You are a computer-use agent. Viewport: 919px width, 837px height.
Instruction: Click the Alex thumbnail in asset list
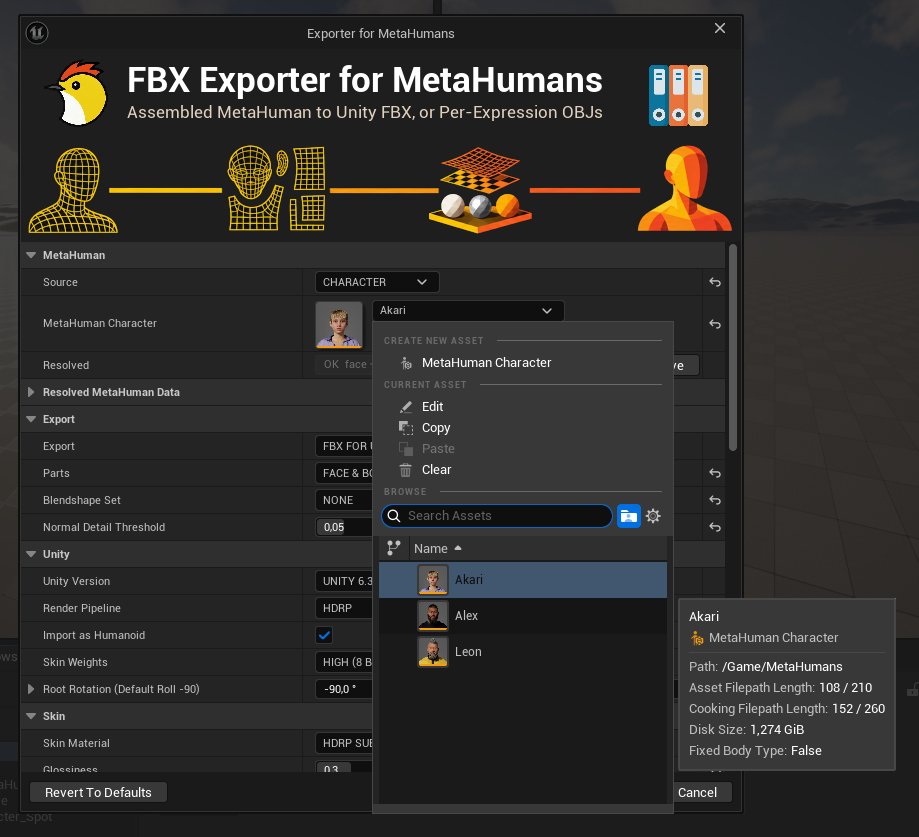tap(433, 615)
